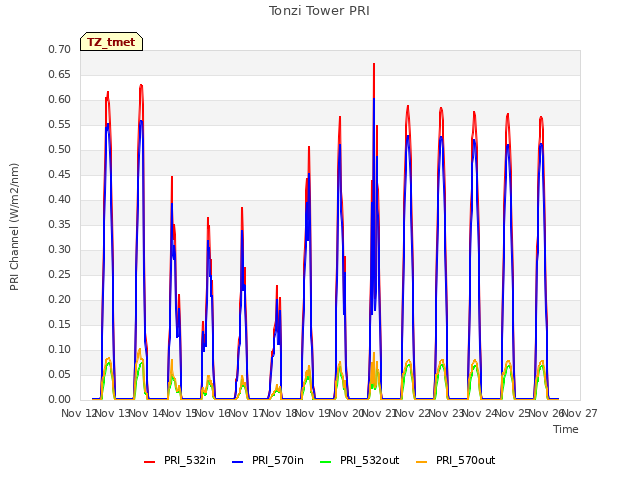This screenshot has width=640, height=480.
Task: Click the blue PRI_570in legend swatch
Action: 238,462
